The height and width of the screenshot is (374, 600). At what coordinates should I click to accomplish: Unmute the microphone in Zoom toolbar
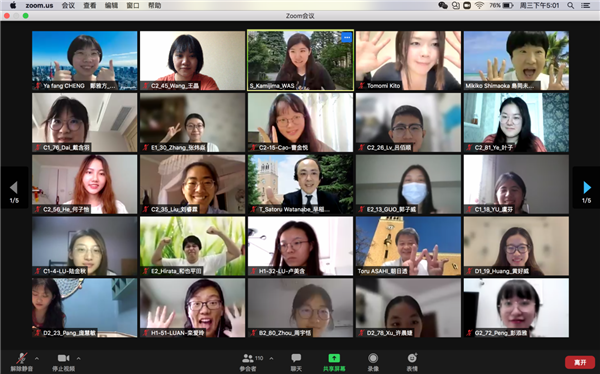coord(21,358)
